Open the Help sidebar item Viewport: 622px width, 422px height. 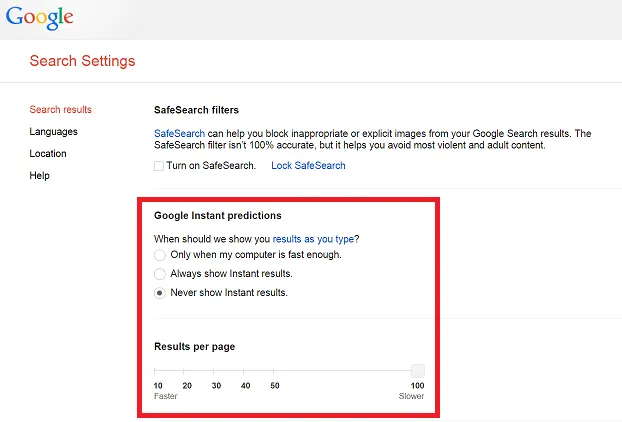(x=40, y=175)
